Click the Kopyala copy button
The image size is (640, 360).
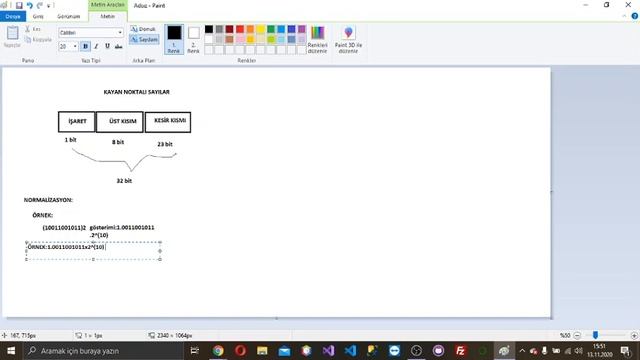38,40
